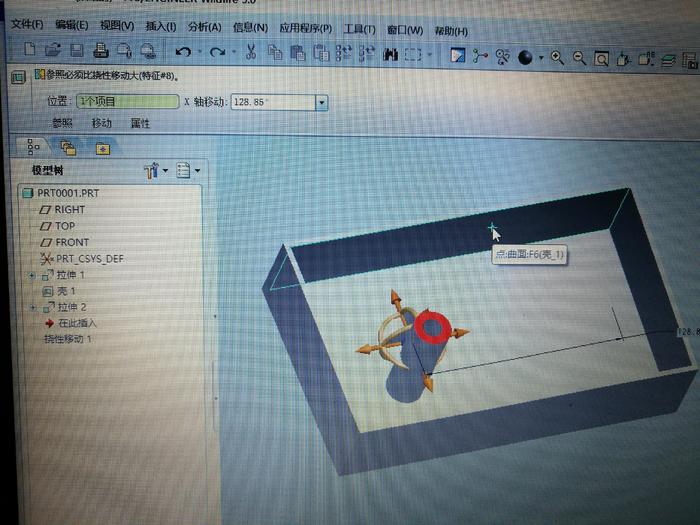Click the shaded sphere appearance icon
The height and width of the screenshot is (525, 700).
coord(525,58)
